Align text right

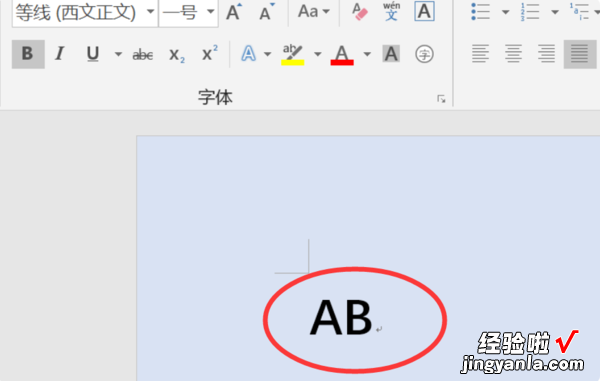[546, 54]
